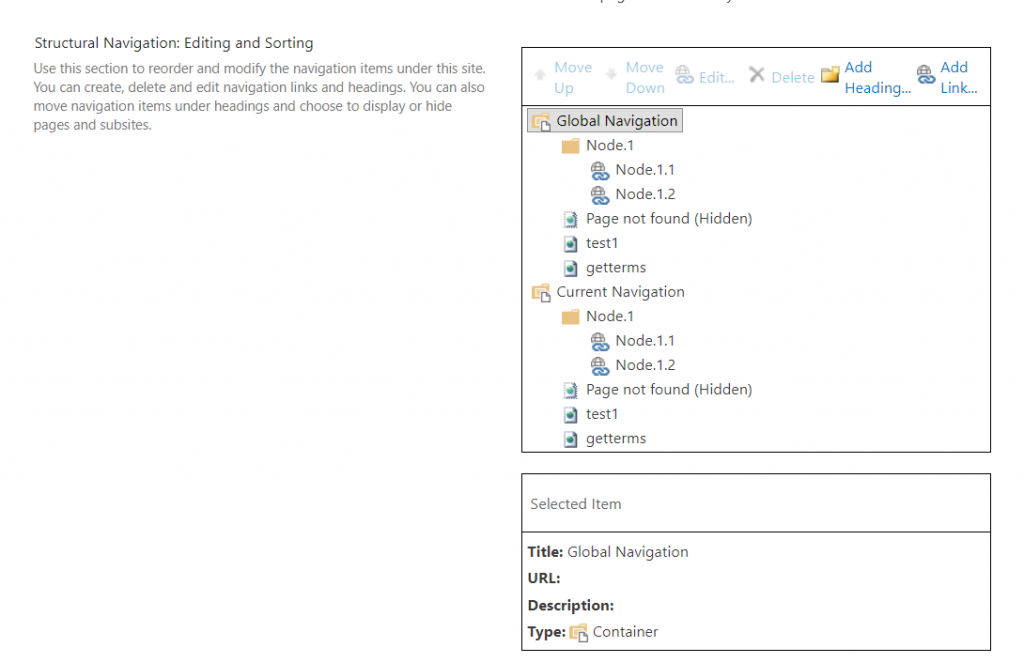This screenshot has width=1024, height=663.
Task: Select test1 under Current Navigation
Action: tap(603, 413)
